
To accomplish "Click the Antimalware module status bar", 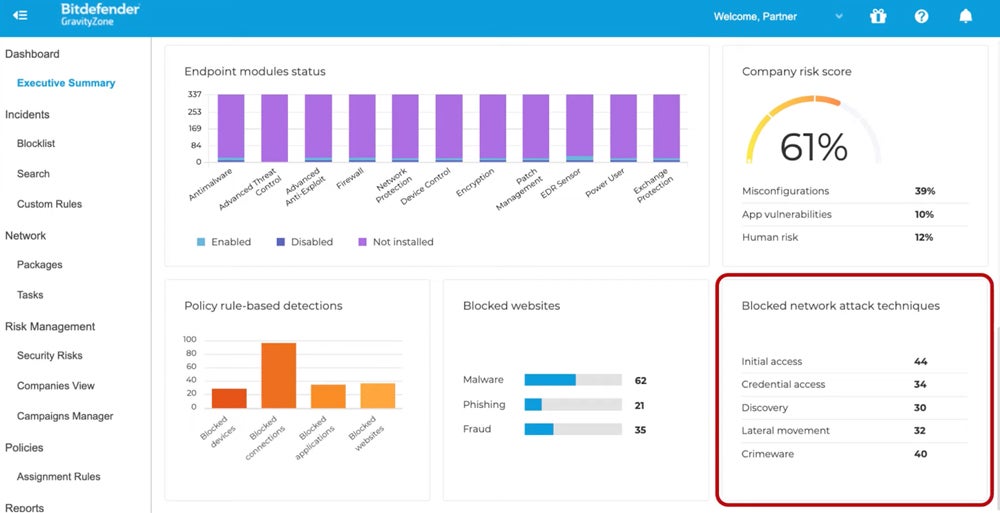I will (x=231, y=128).
